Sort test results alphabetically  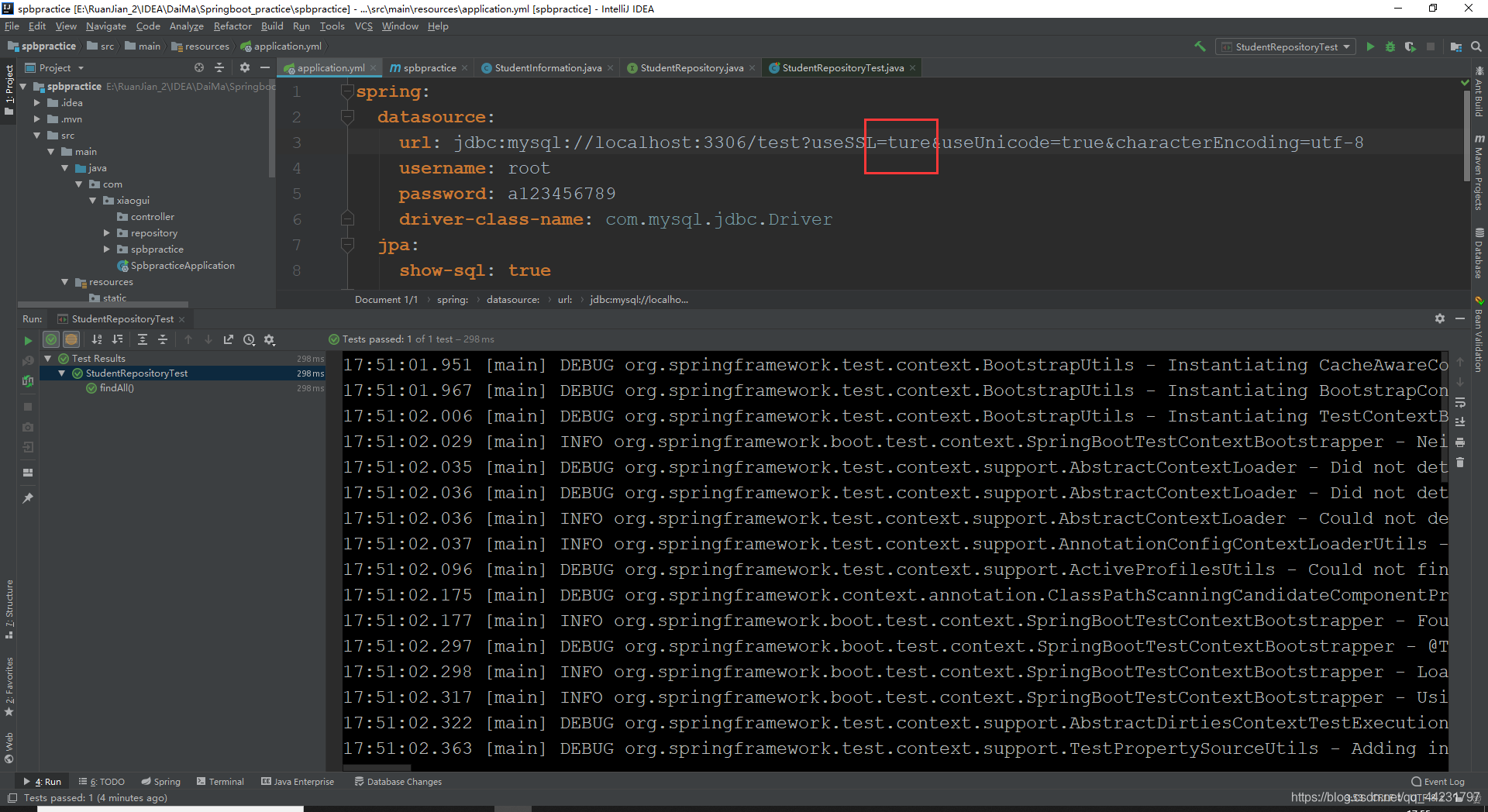[97, 339]
